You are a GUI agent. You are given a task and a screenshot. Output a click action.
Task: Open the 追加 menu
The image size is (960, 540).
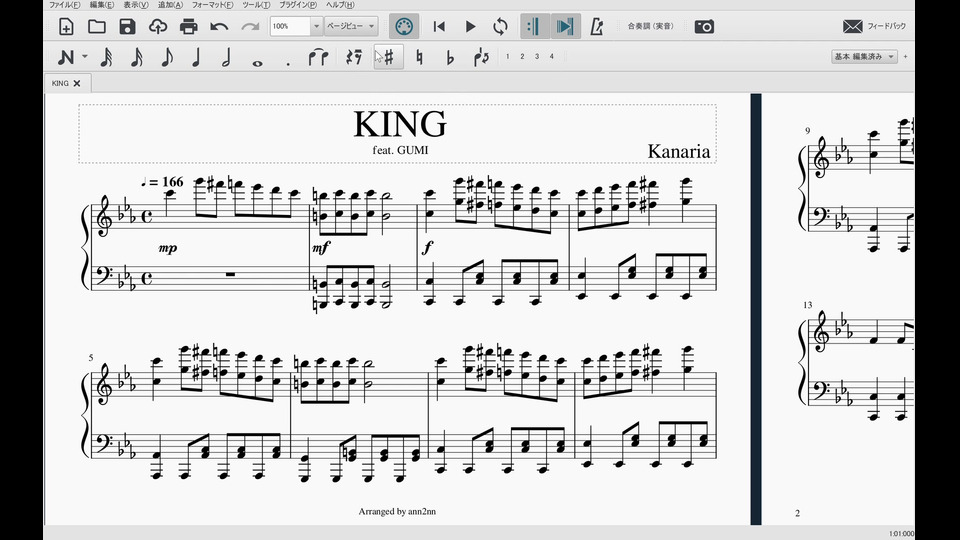click(x=170, y=5)
